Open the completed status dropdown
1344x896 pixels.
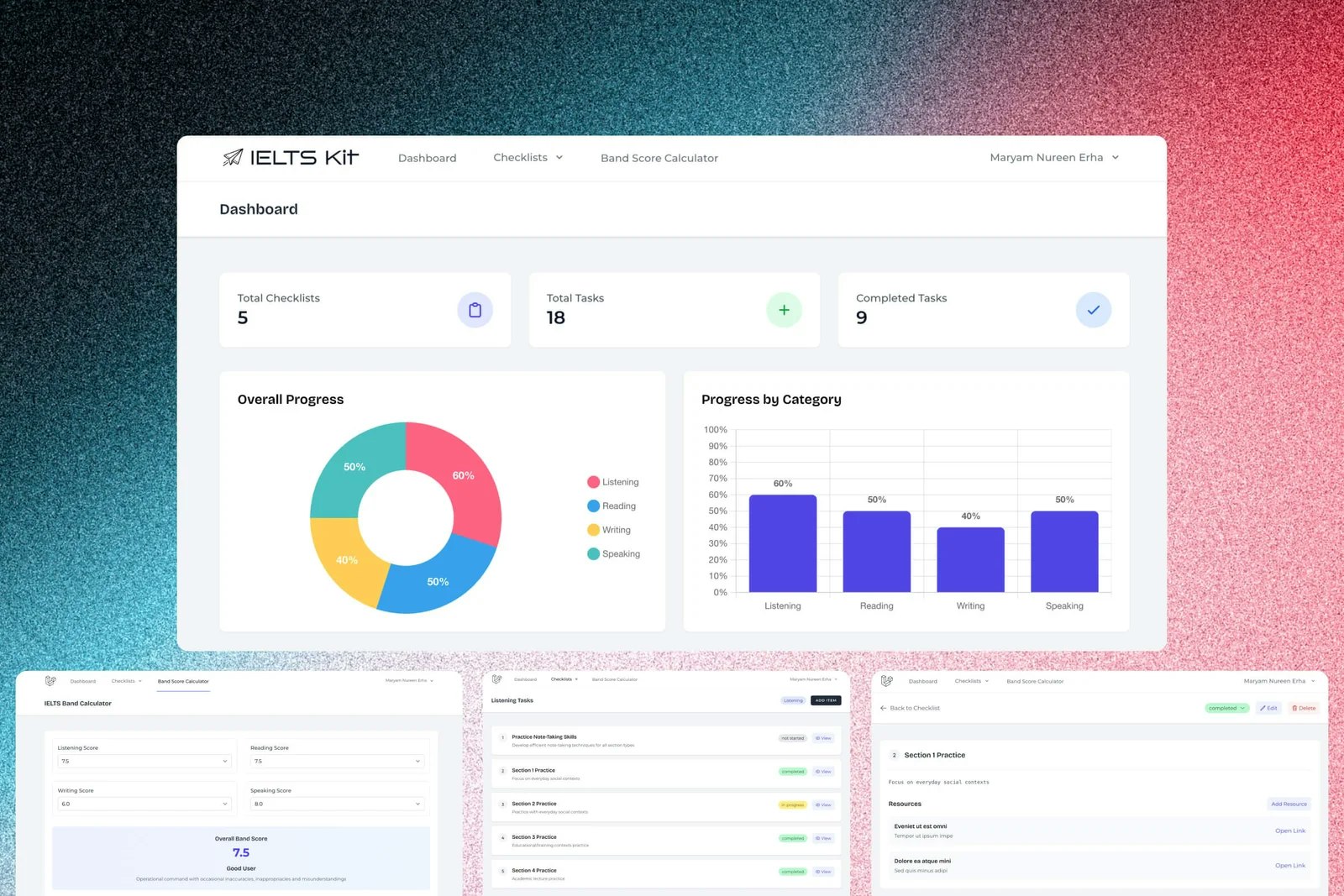(x=1227, y=708)
